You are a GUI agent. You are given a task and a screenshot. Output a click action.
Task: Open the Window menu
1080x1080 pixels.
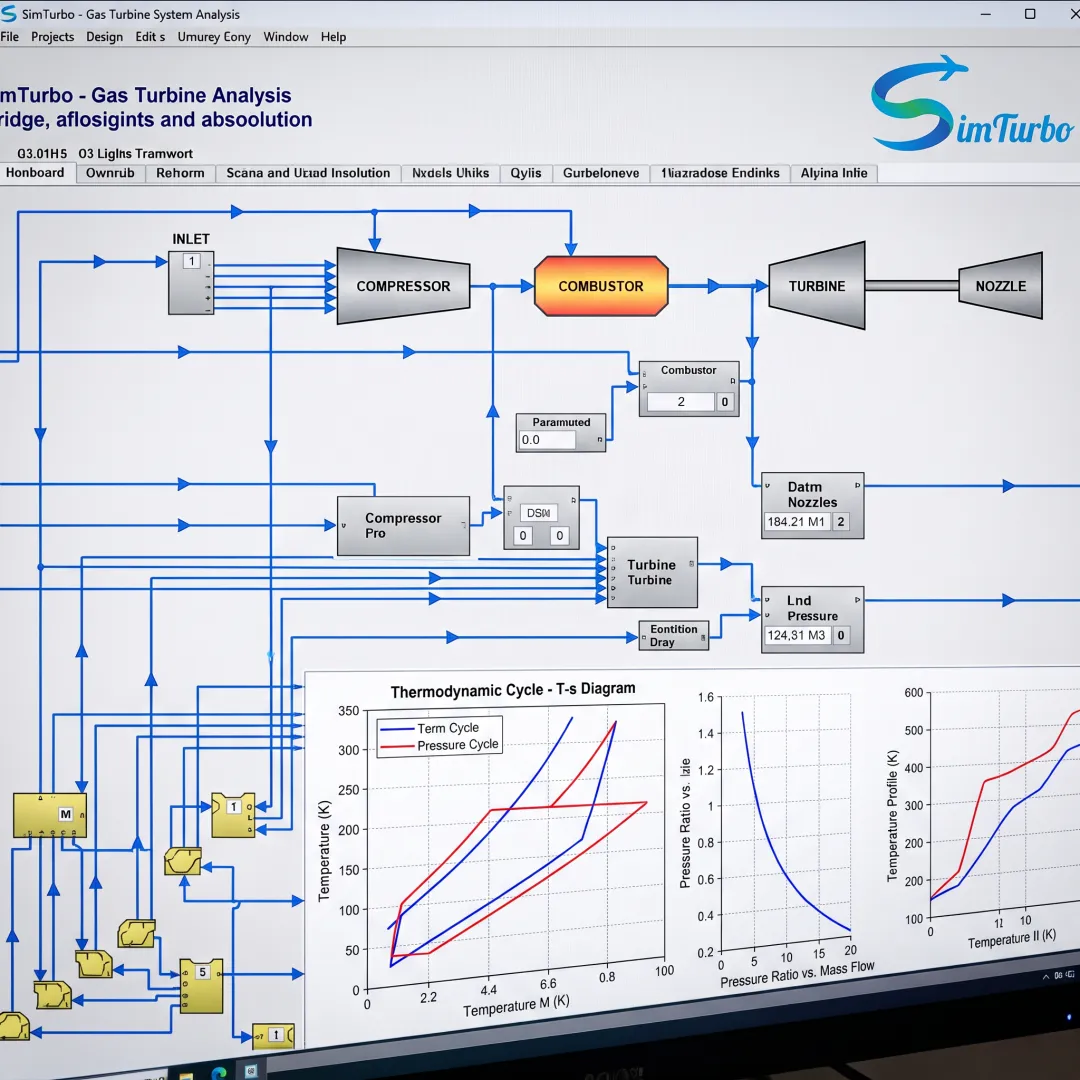click(285, 37)
